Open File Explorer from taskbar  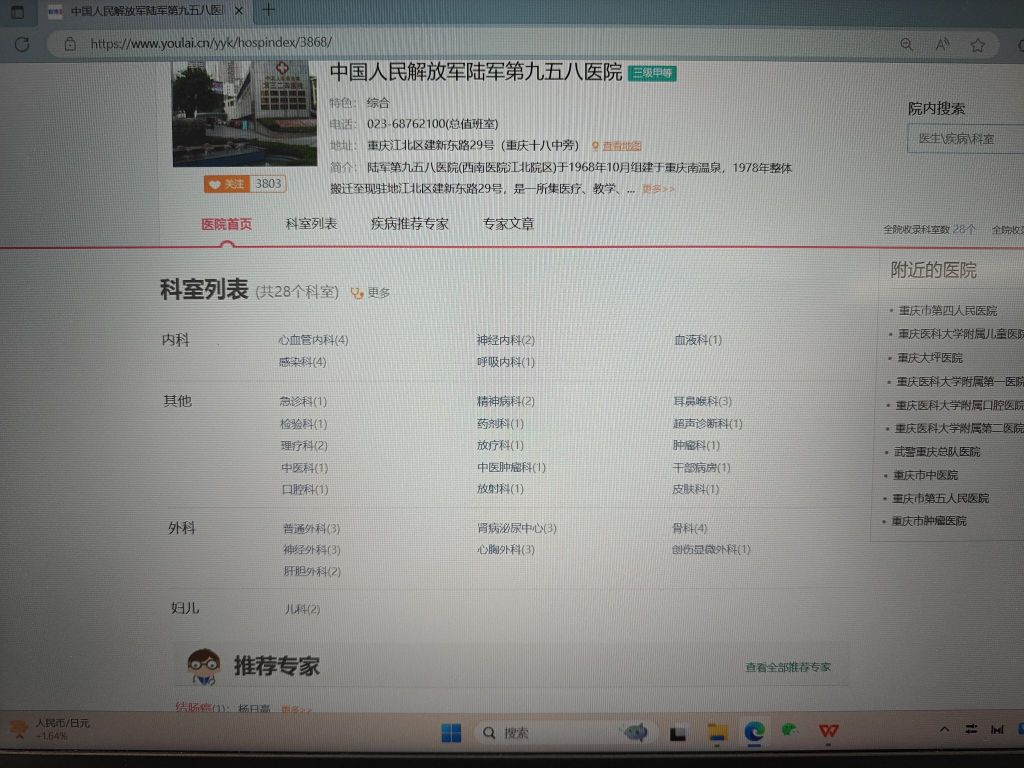coord(717,732)
